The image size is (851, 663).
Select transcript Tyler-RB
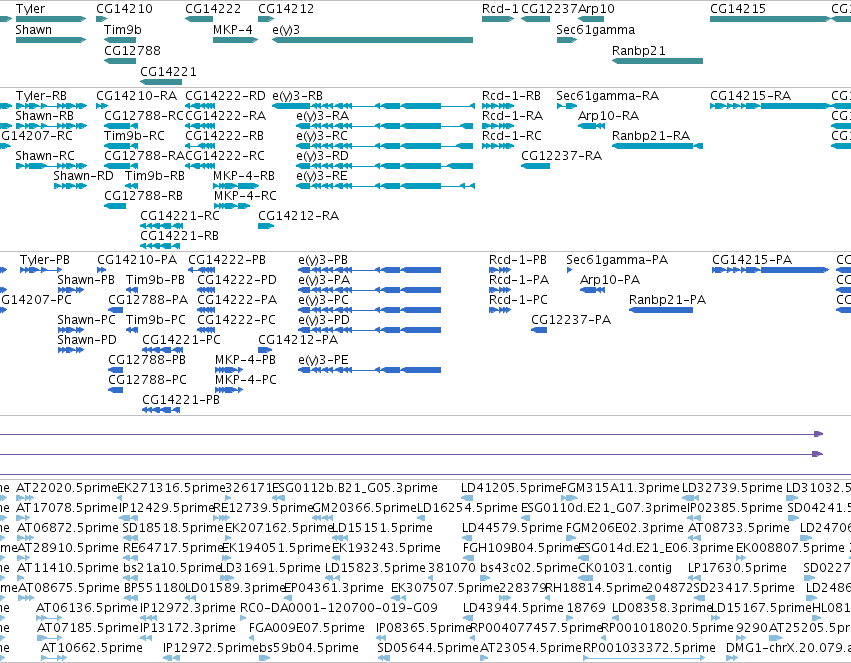[x=51, y=106]
